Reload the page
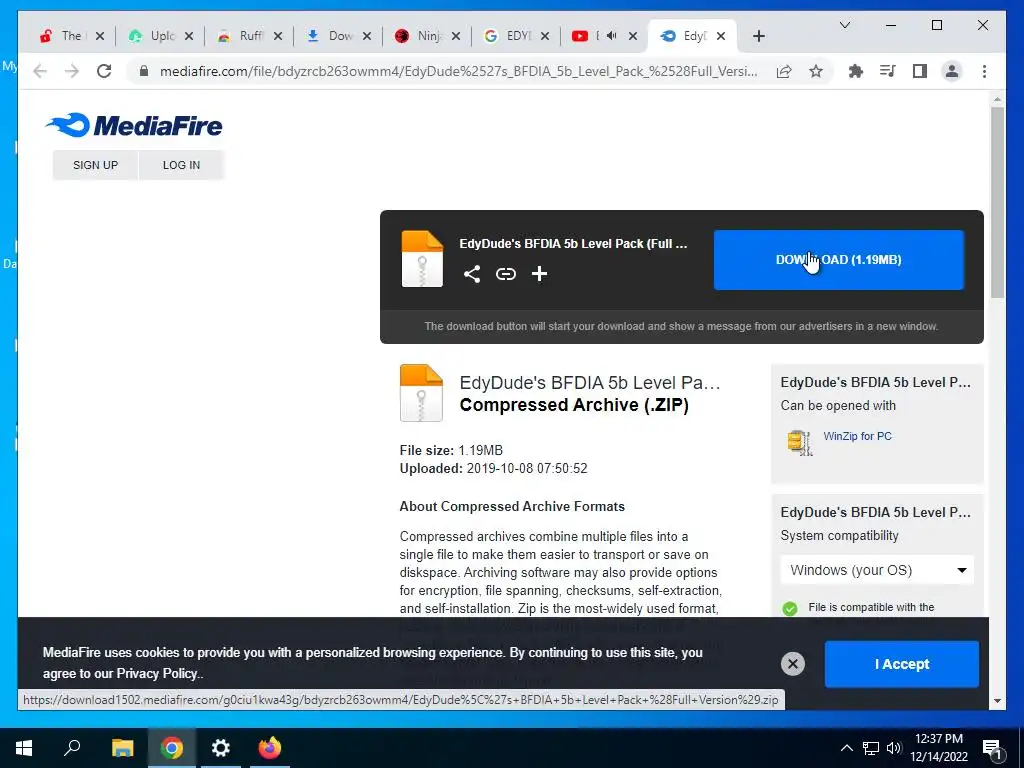The width and height of the screenshot is (1024, 768). click(x=104, y=71)
